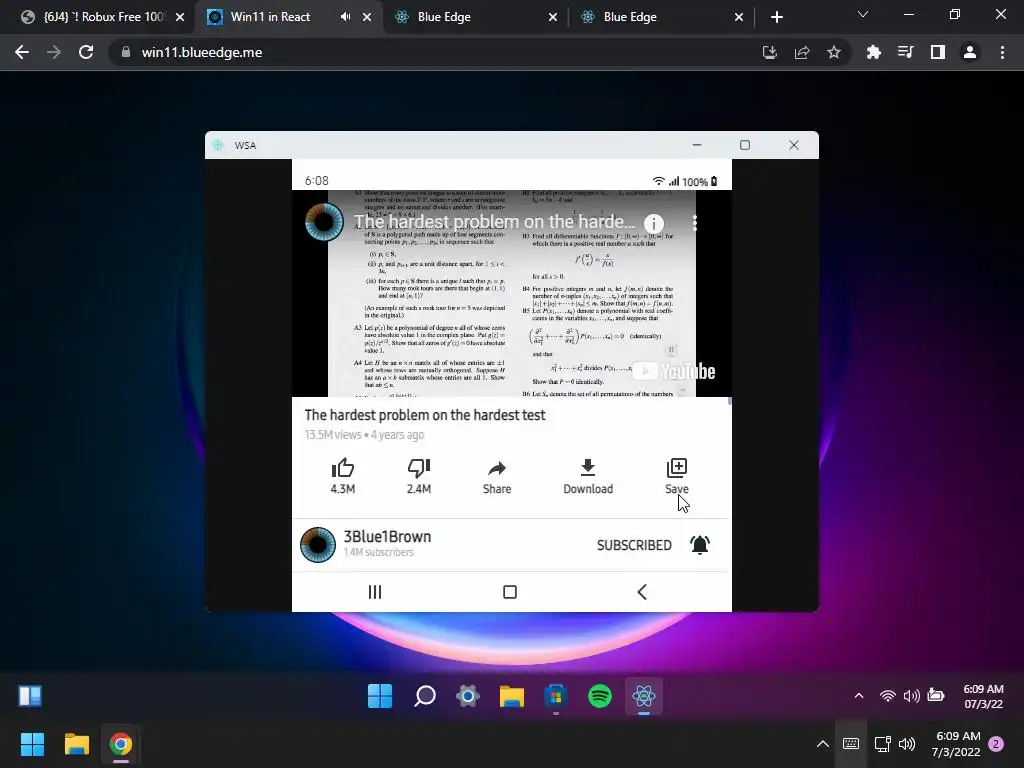1024x768 pixels.
Task: Click the volume icon in web taskbar tray
Action: click(x=911, y=696)
